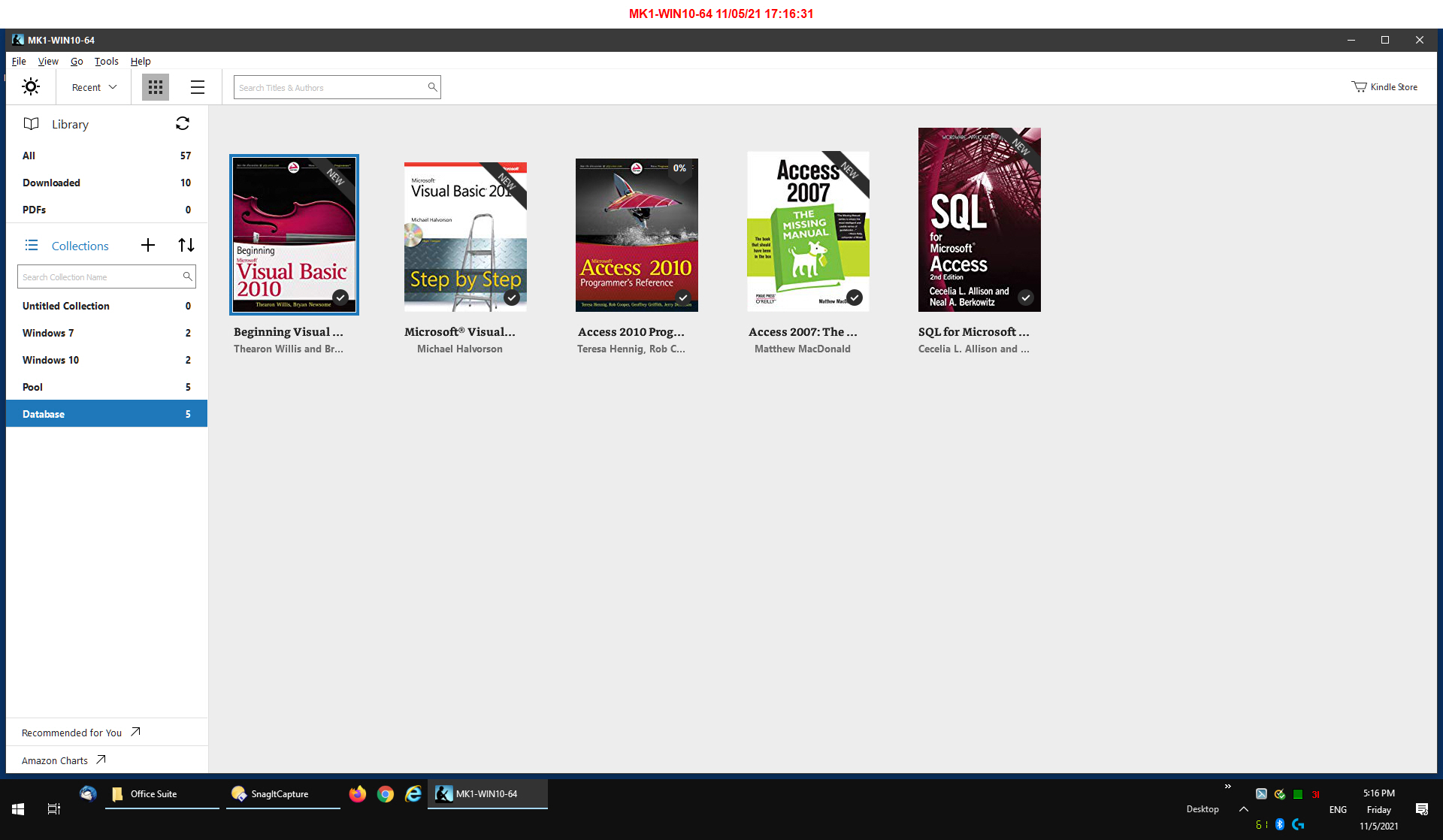
Task: Open Task View on the taskbar
Action: pos(54,809)
